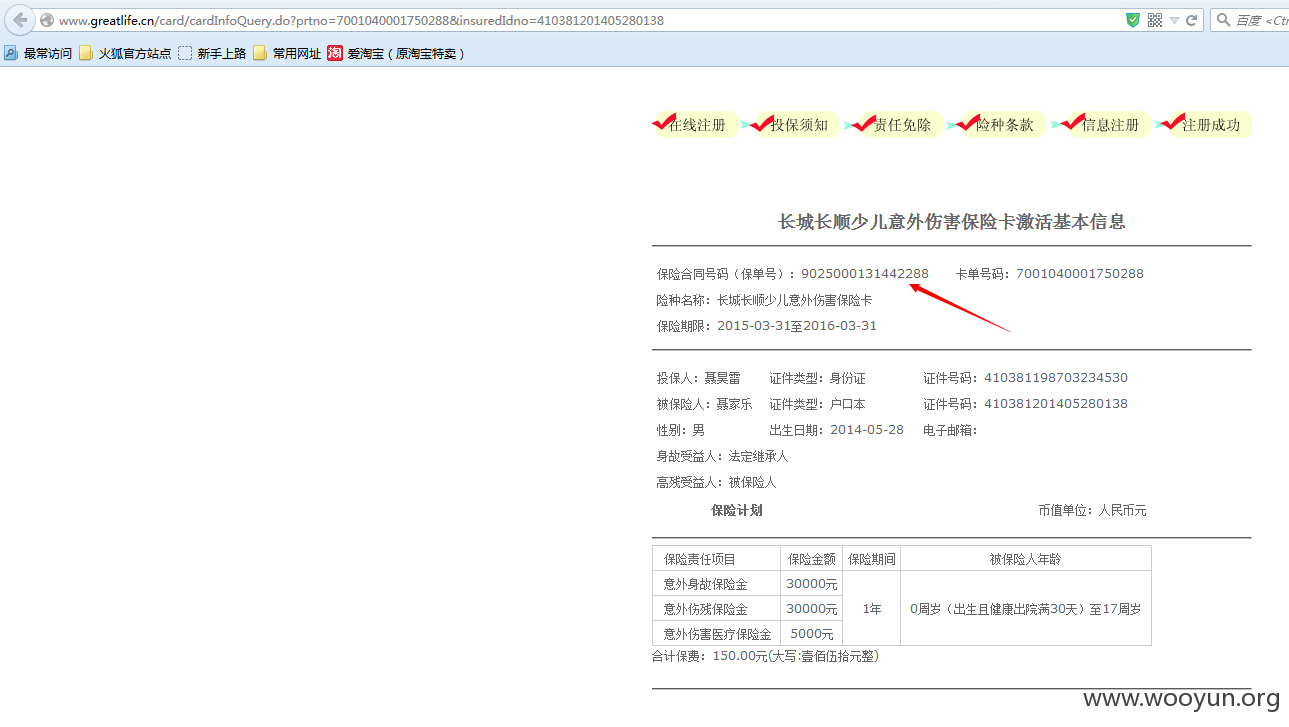Click ID number 410381198703234530
The width and height of the screenshot is (1289, 727).
click(x=1056, y=378)
